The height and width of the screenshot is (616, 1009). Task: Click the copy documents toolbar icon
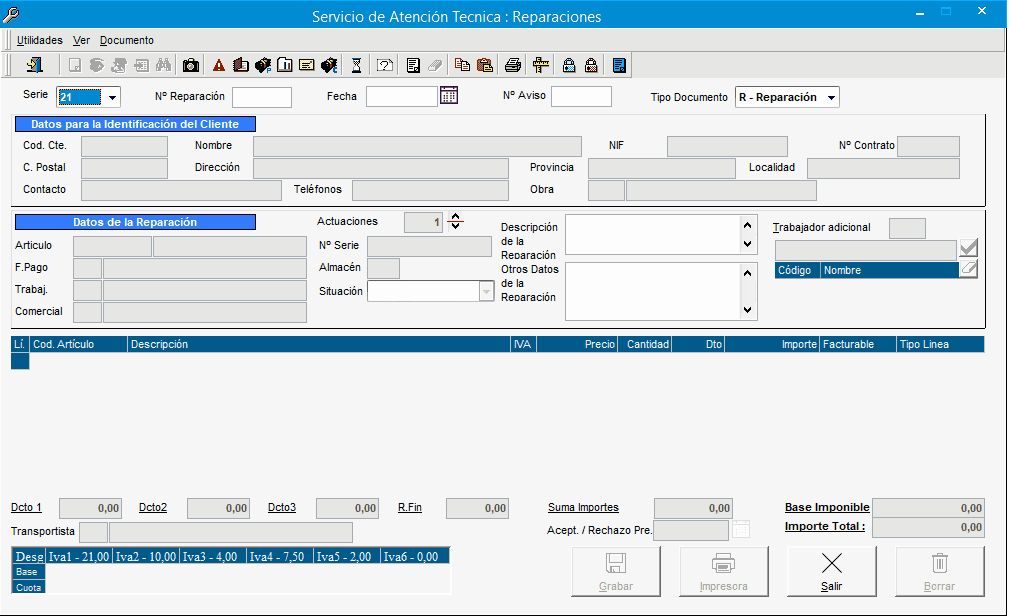tap(462, 65)
